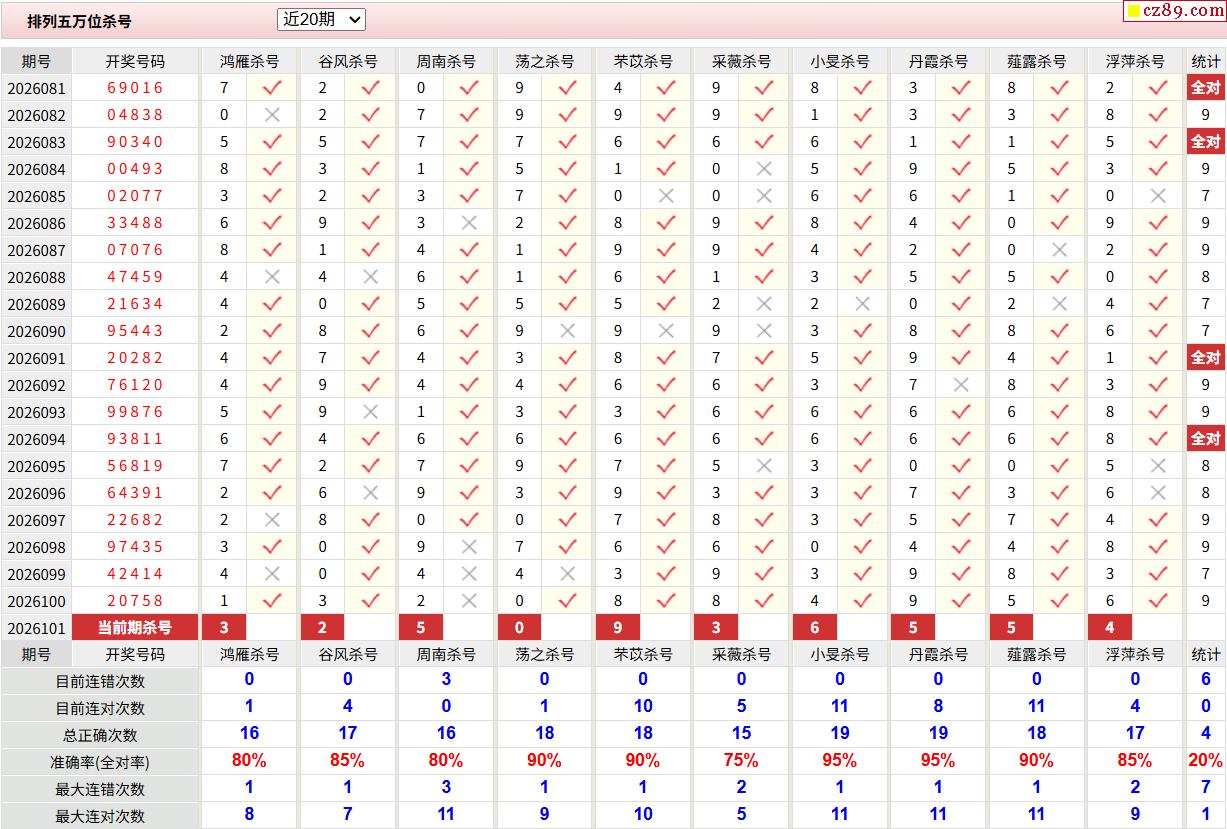Click draw number 99876

click(135, 412)
